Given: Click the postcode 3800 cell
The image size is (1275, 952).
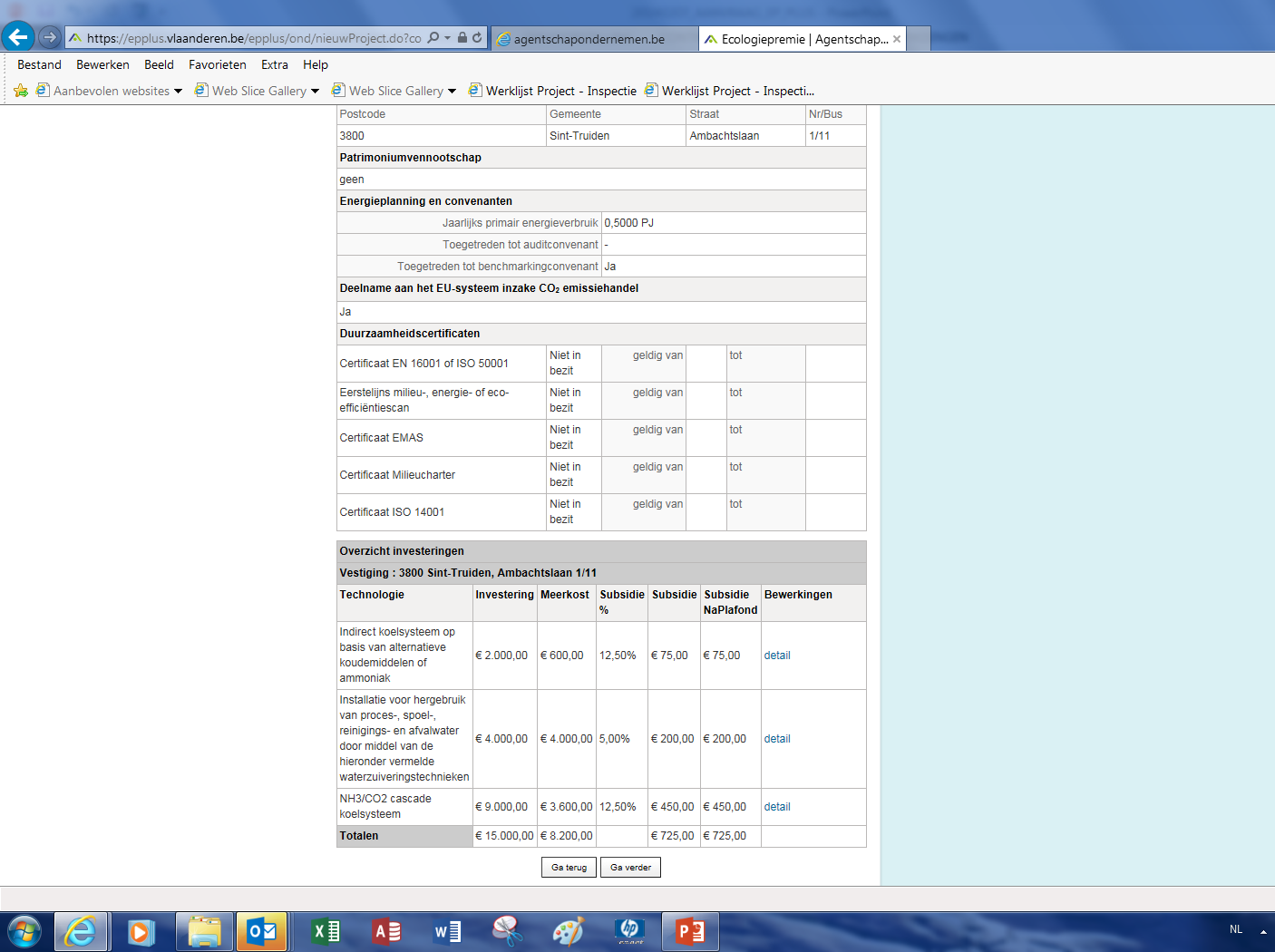Looking at the screenshot, I should [x=441, y=136].
